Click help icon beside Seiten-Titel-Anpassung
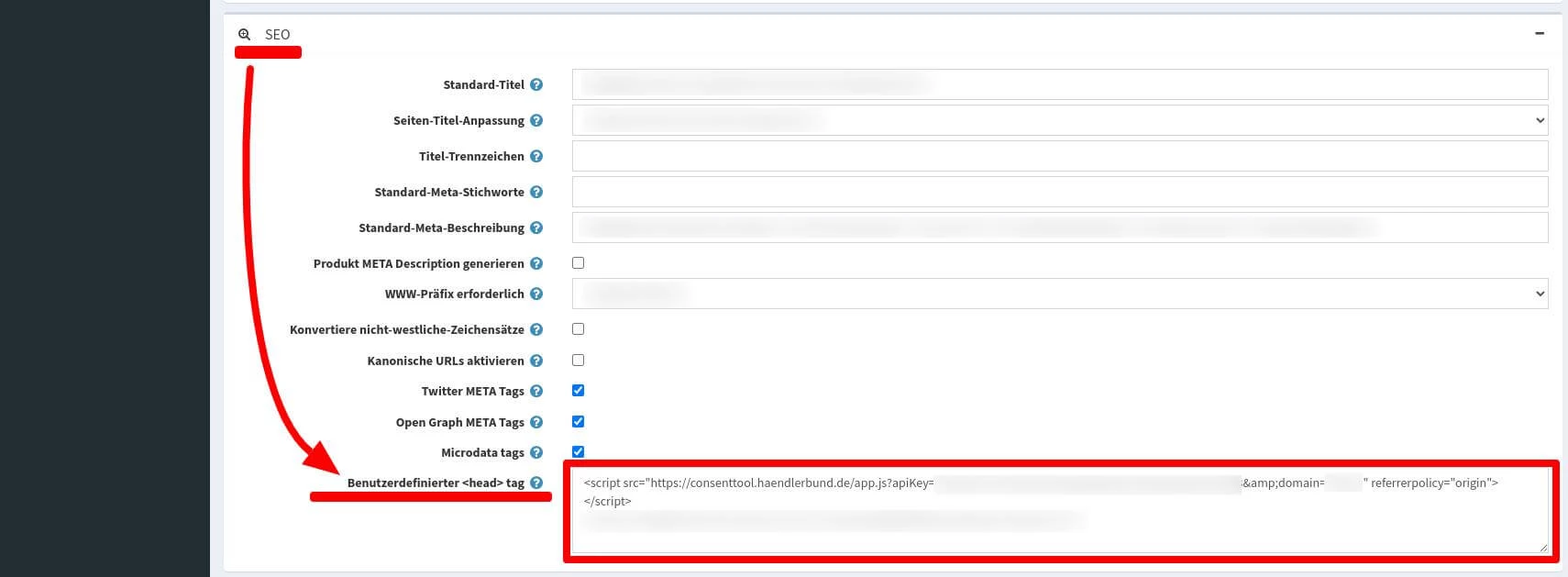Screen dimensions: 1568x577 point(536,120)
